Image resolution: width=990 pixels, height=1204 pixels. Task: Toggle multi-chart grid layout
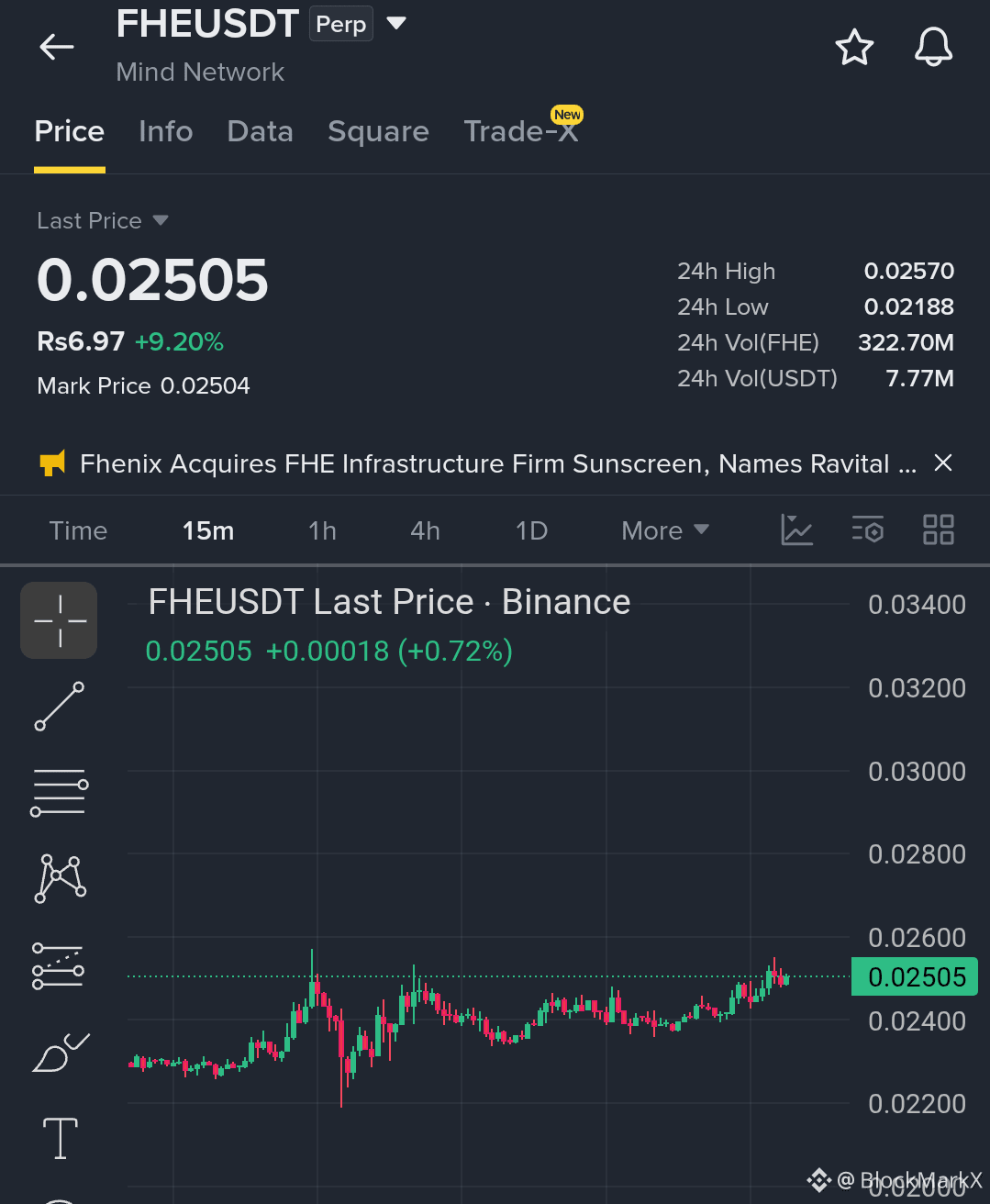[x=939, y=530]
